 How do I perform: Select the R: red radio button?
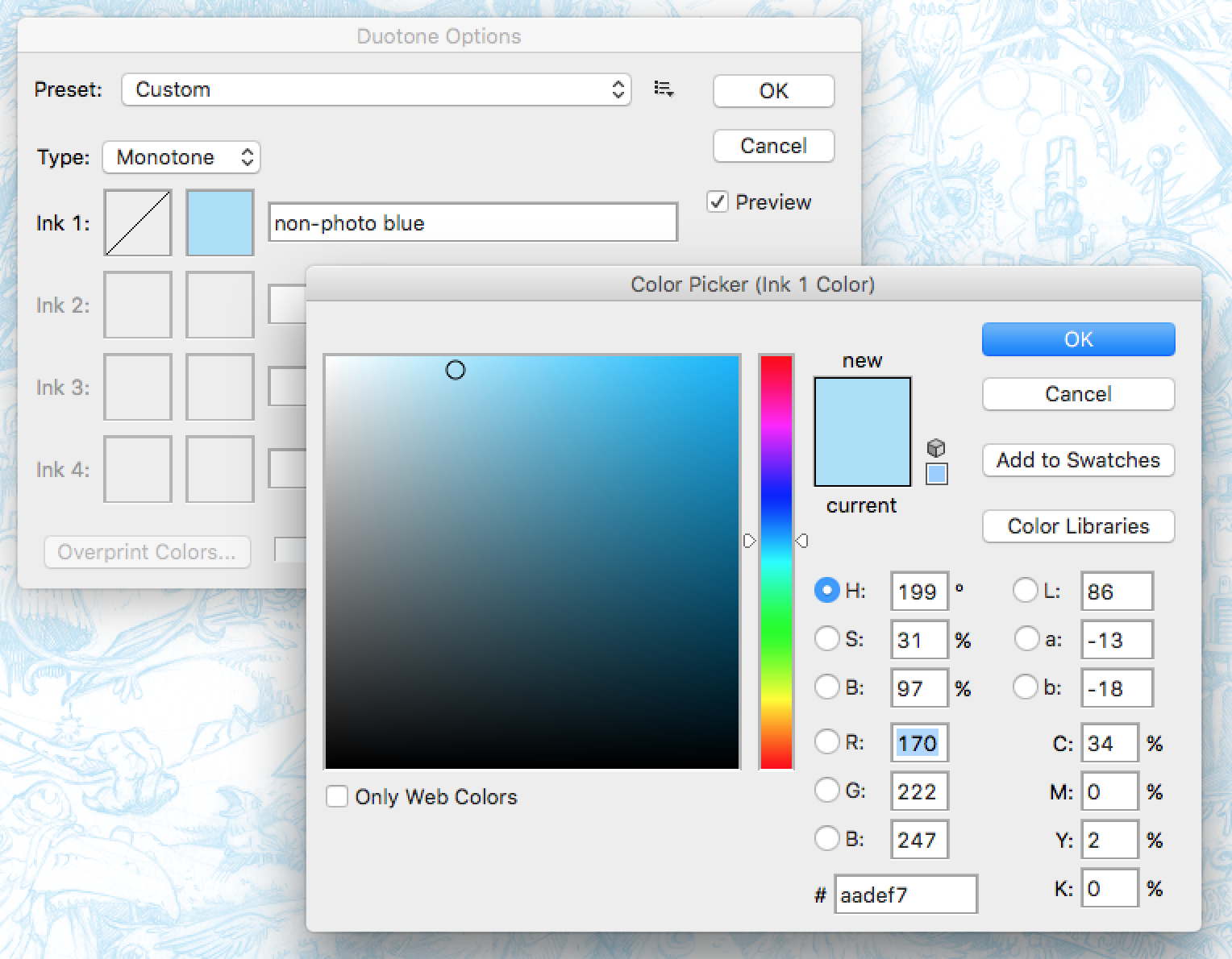[x=827, y=741]
